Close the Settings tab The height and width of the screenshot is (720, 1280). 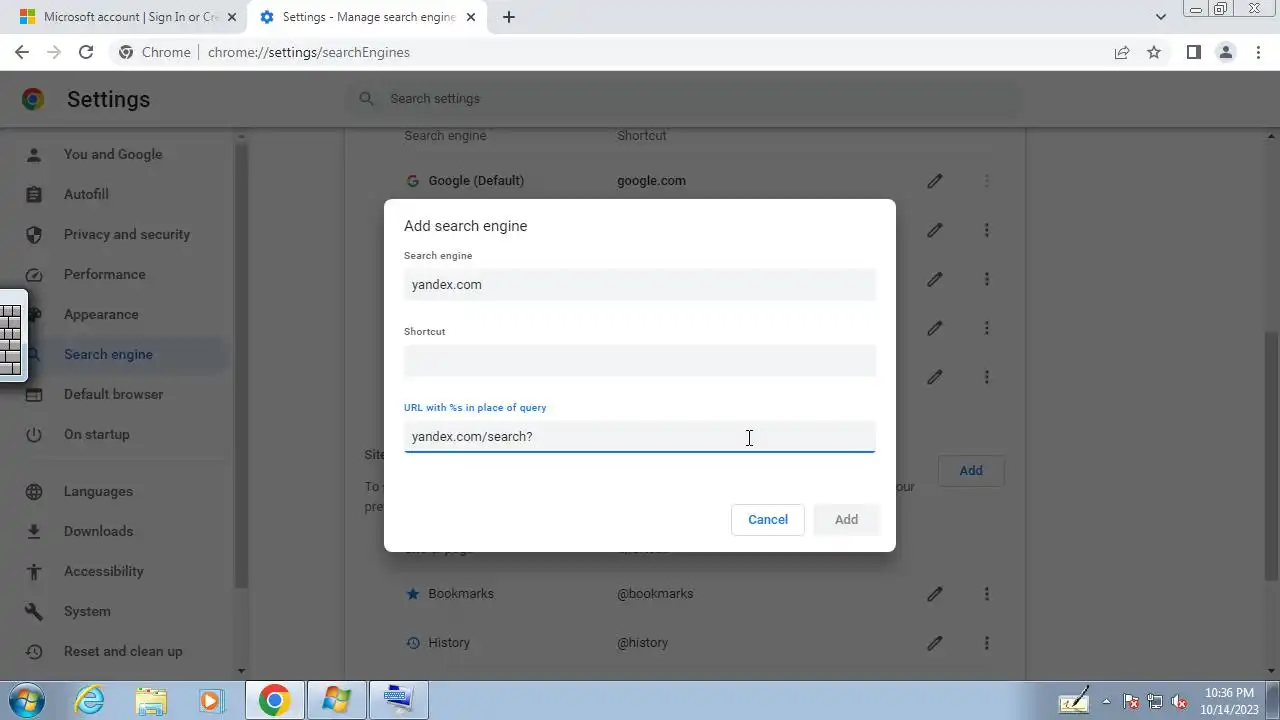tap(471, 17)
